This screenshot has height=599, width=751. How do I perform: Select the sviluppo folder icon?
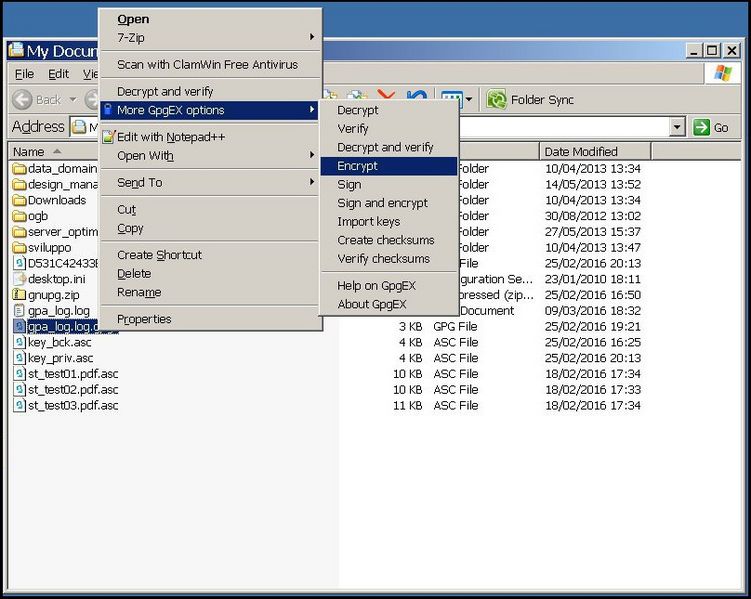pyautogui.click(x=19, y=248)
